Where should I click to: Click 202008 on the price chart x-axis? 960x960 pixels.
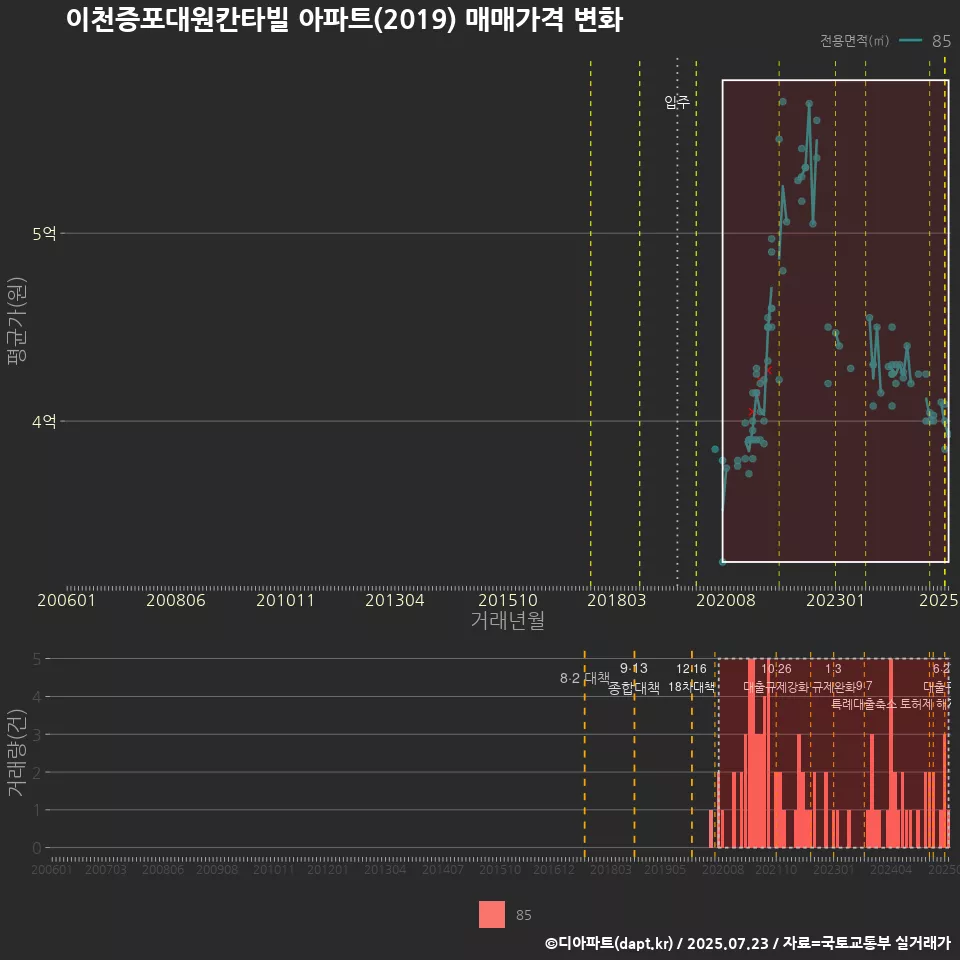[726, 600]
